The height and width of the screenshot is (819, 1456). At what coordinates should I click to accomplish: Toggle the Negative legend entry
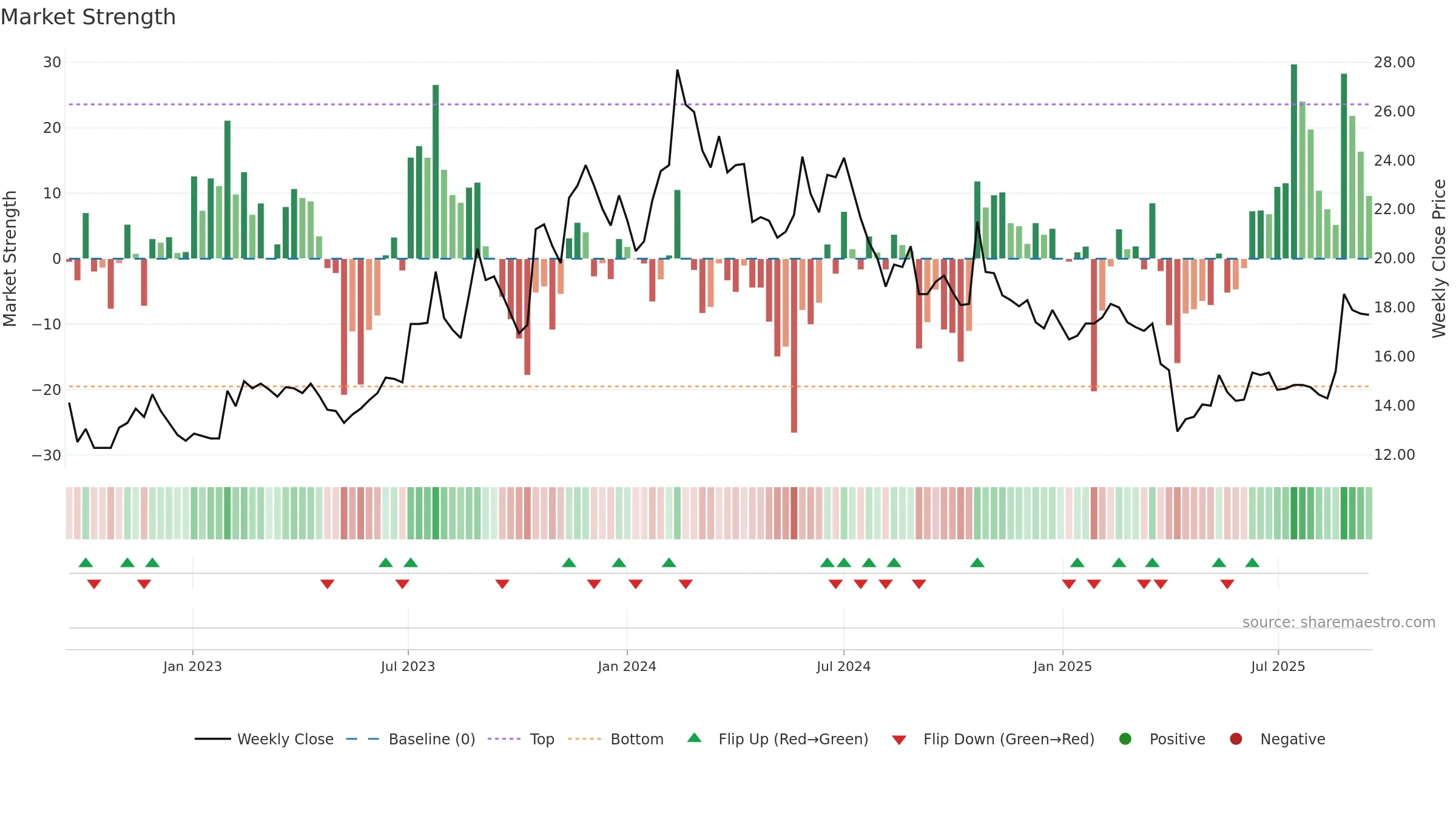[x=1277, y=739]
